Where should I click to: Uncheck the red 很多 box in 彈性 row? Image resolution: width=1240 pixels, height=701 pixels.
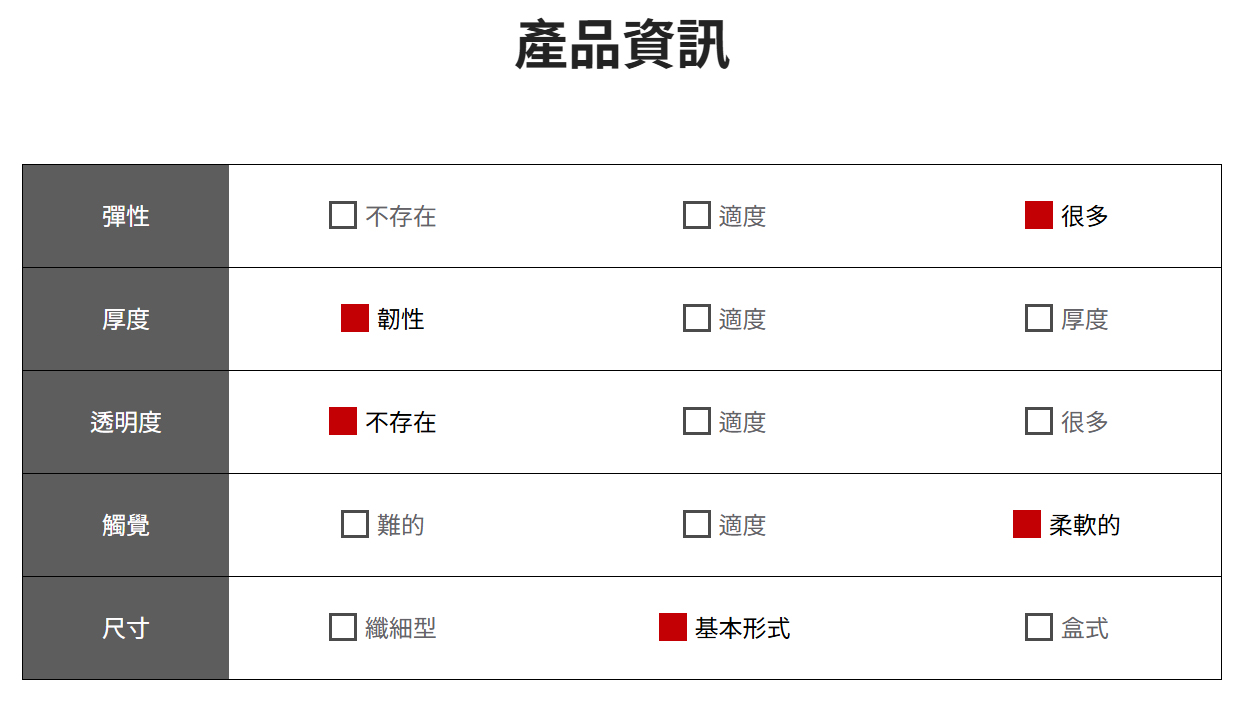click(1039, 215)
